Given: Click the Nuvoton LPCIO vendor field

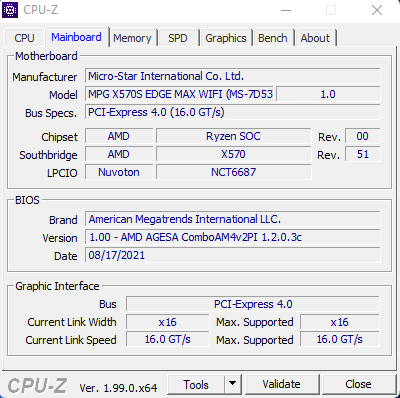Looking at the screenshot, I should click(119, 172).
